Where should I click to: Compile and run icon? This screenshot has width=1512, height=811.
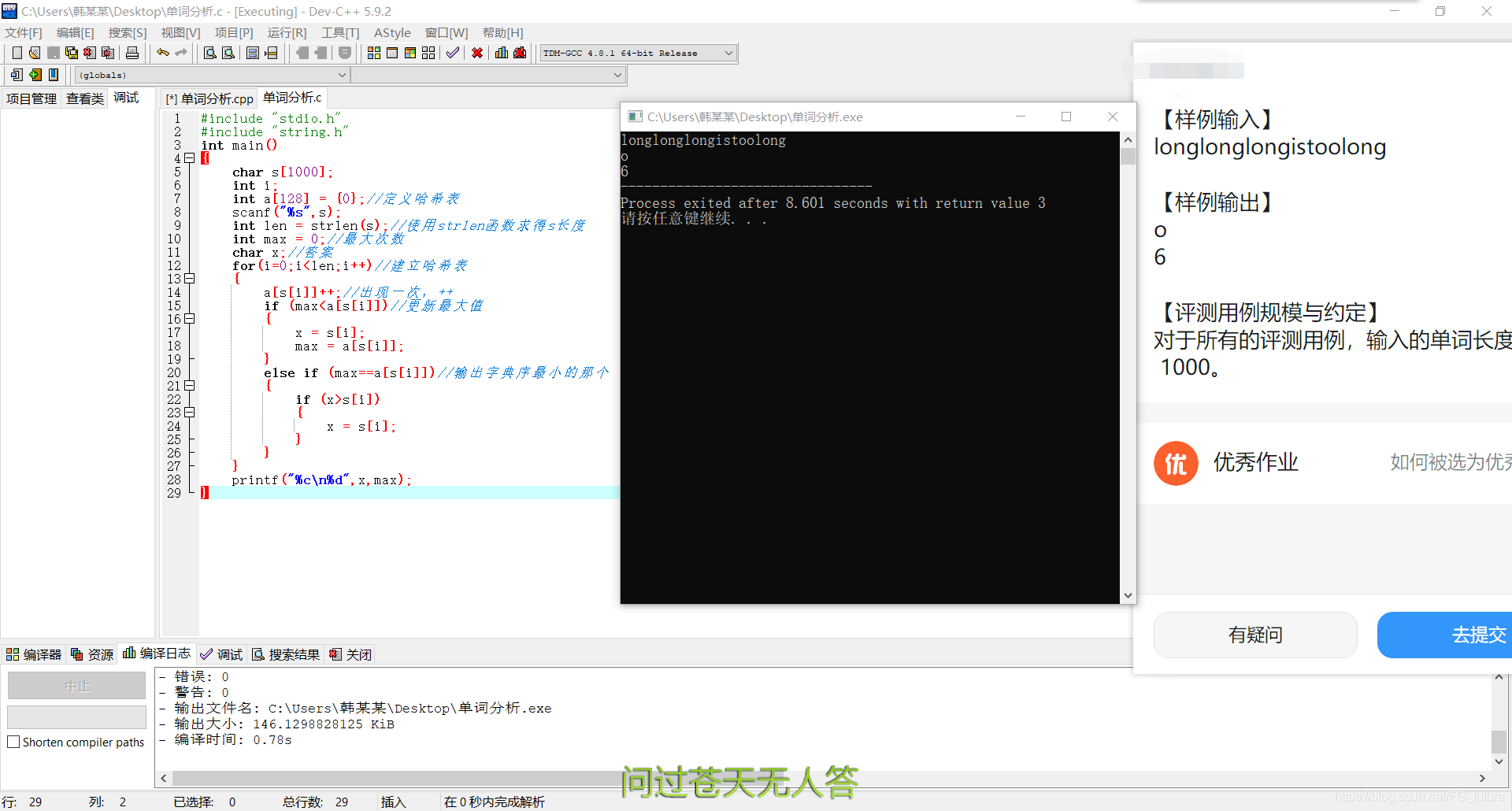coord(410,53)
